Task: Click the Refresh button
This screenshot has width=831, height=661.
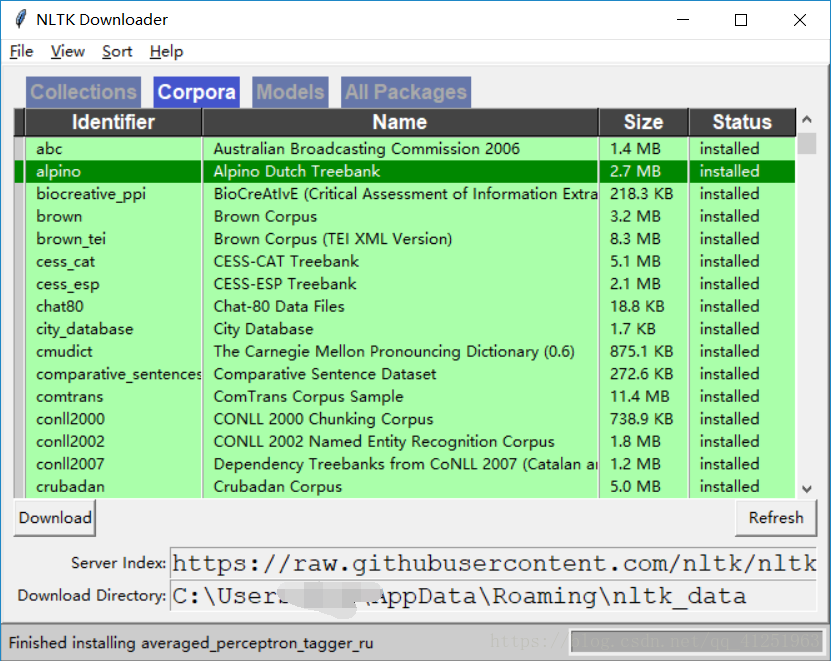Action: pos(776,518)
